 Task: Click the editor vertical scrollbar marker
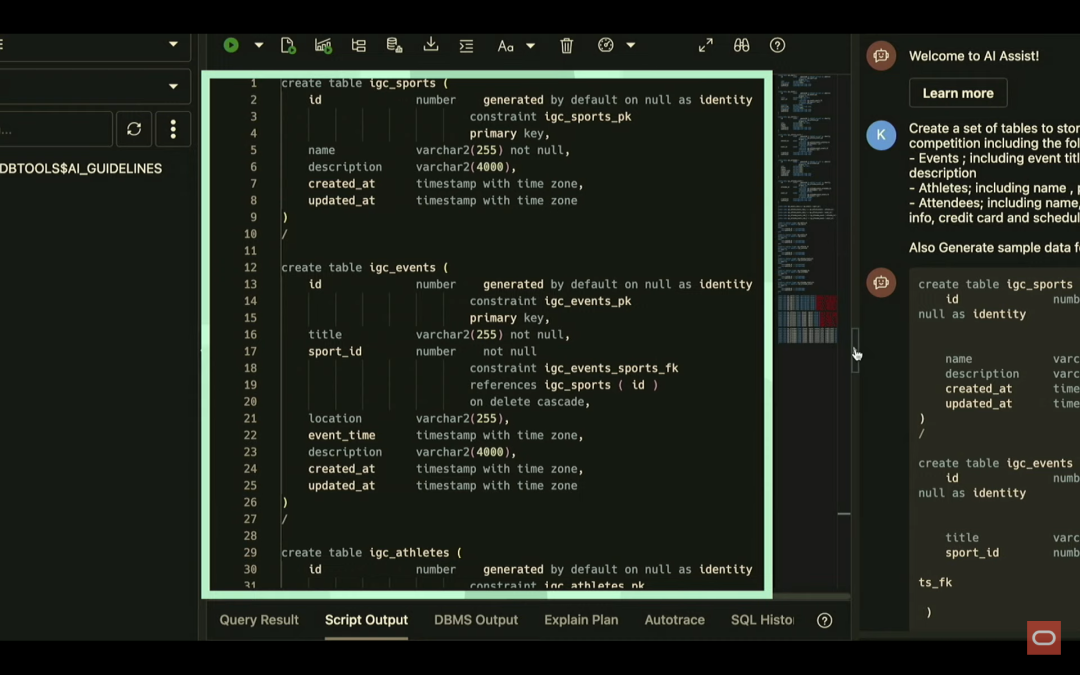tap(844, 514)
